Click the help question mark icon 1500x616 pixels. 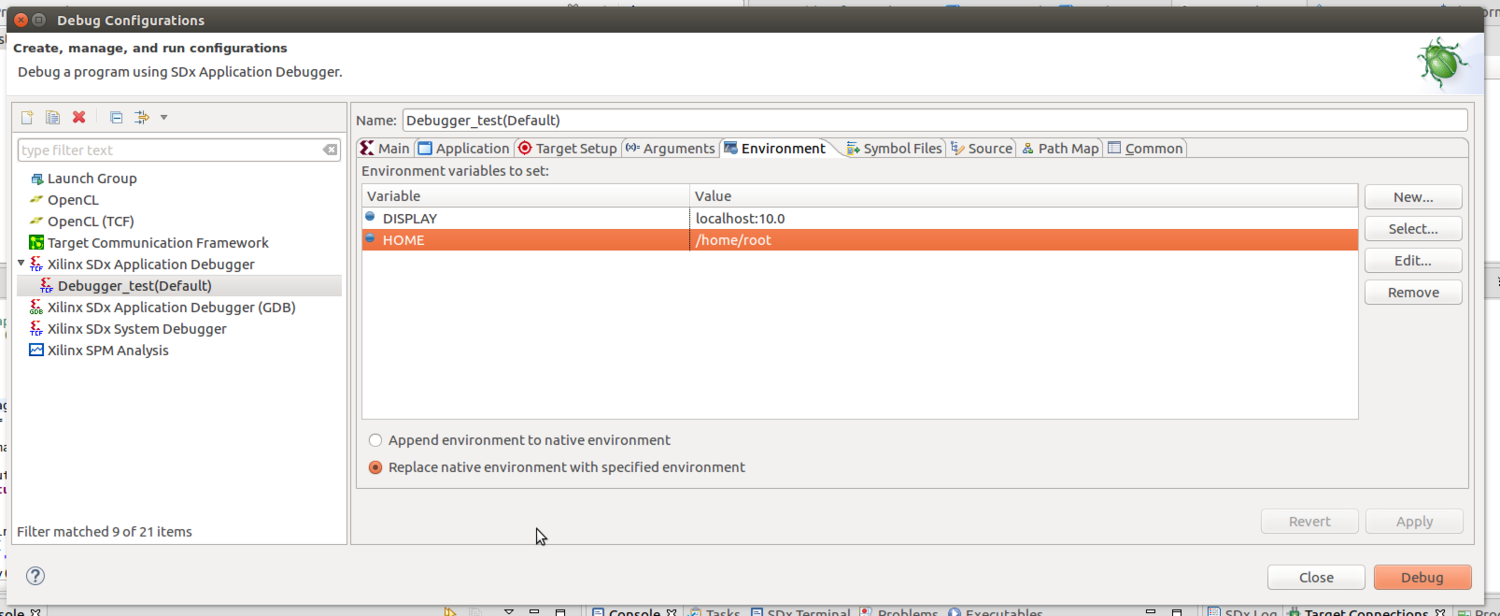(x=35, y=576)
